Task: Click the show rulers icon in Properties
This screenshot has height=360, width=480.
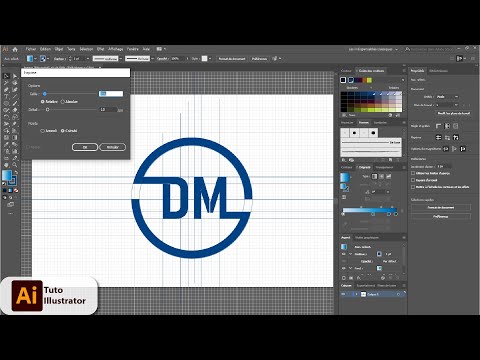Action: tap(438, 126)
